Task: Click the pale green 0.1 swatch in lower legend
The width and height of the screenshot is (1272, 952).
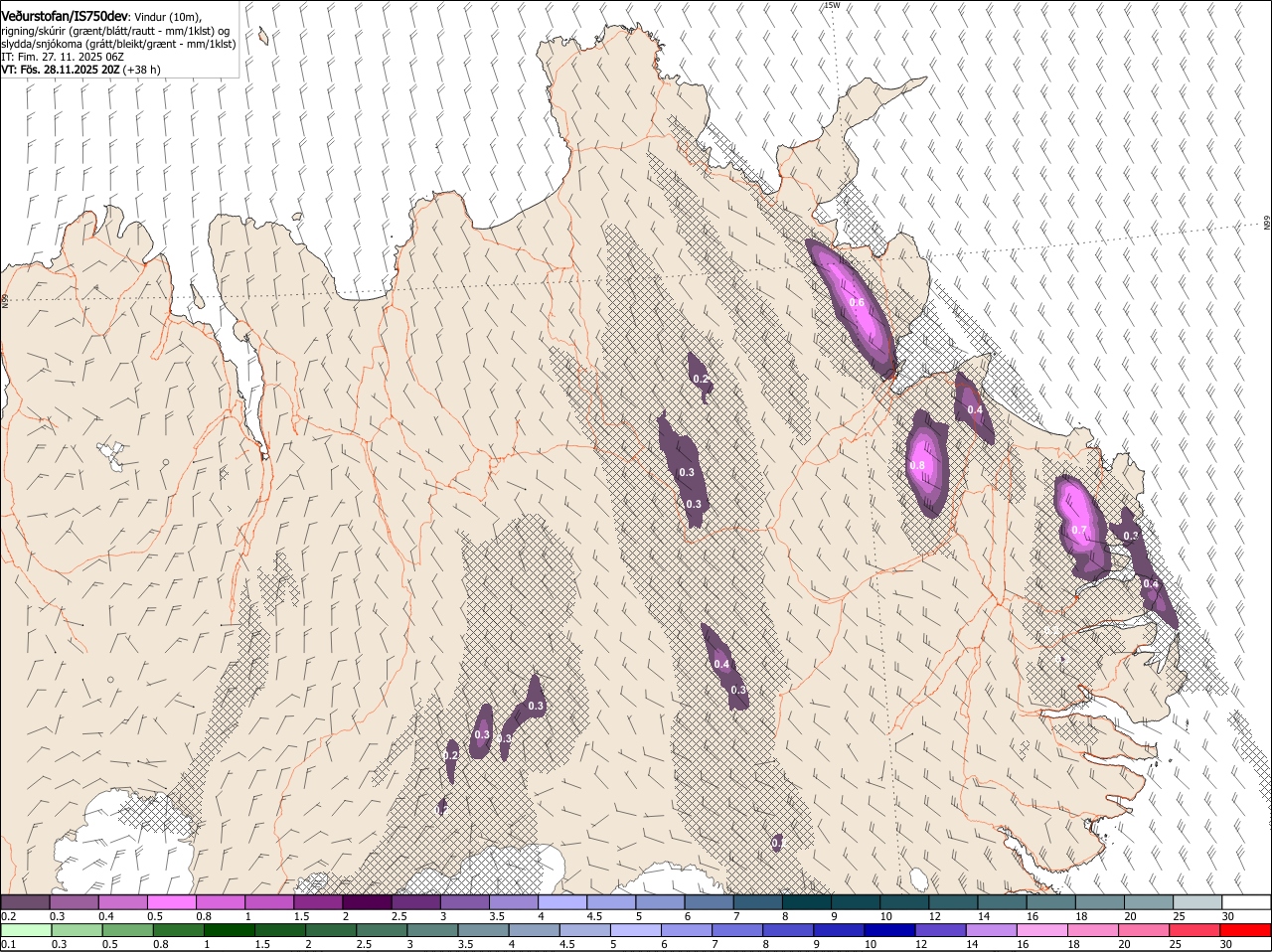Action: point(26,931)
